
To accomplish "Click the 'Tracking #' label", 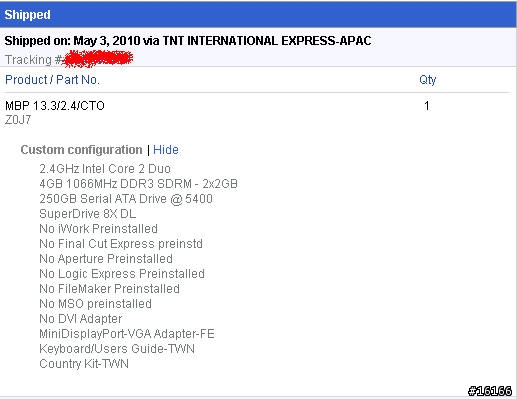I will click(x=33, y=60).
